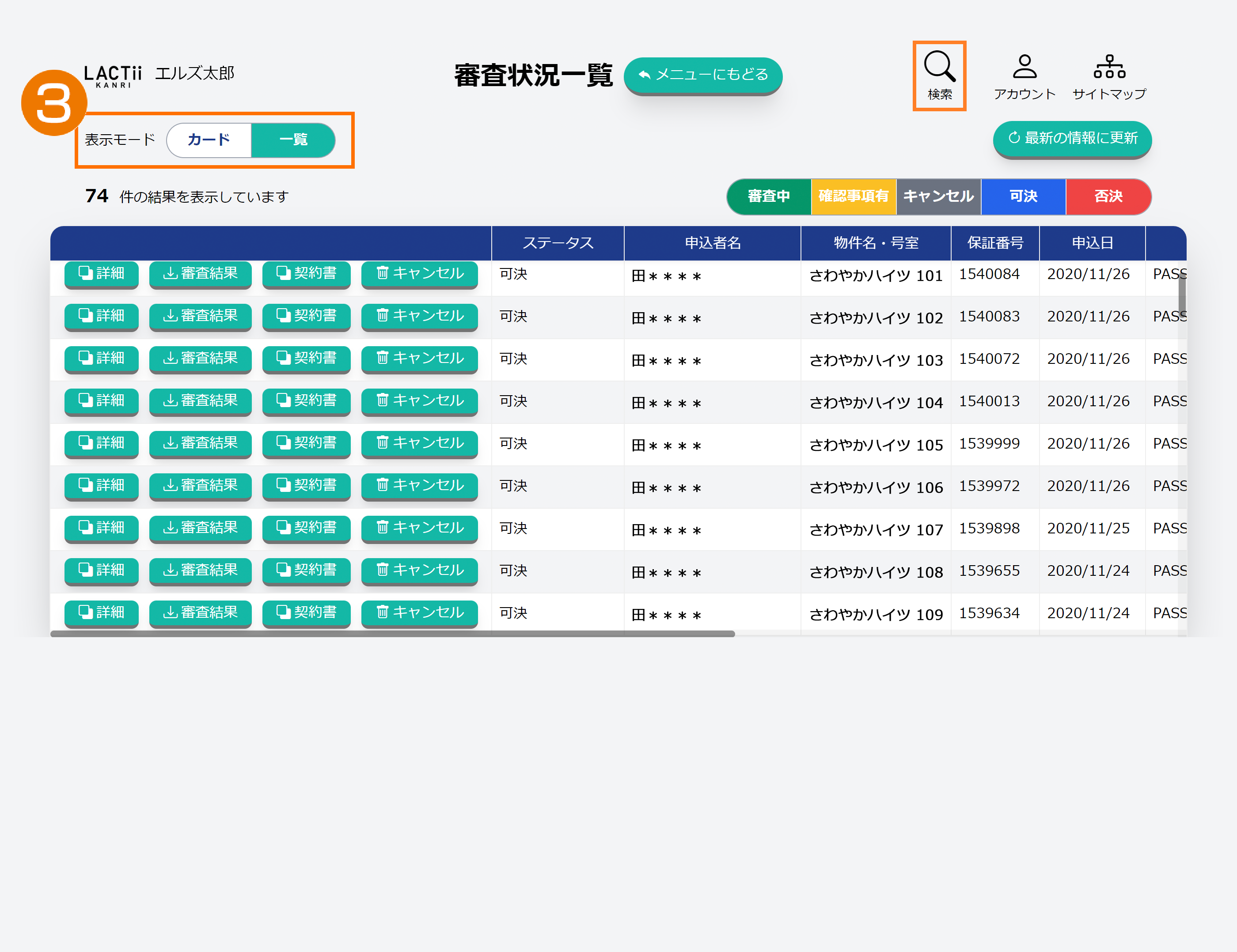Download 審査結果 for さわやかハイツ 101
This screenshot has width=1237, height=952.
click(200, 274)
